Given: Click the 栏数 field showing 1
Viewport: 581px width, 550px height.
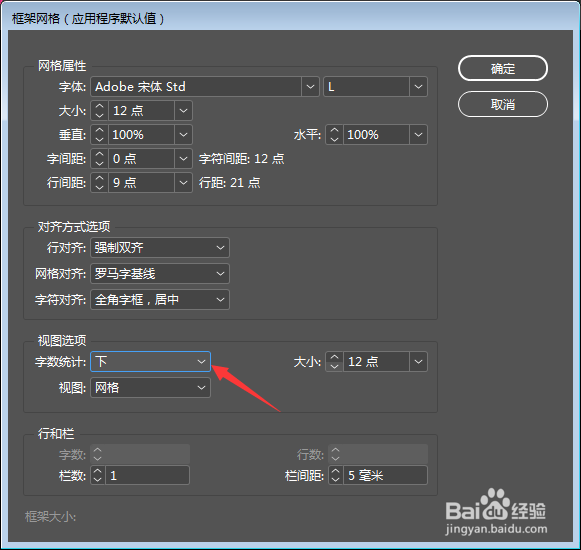Looking at the screenshot, I should coord(147,475).
